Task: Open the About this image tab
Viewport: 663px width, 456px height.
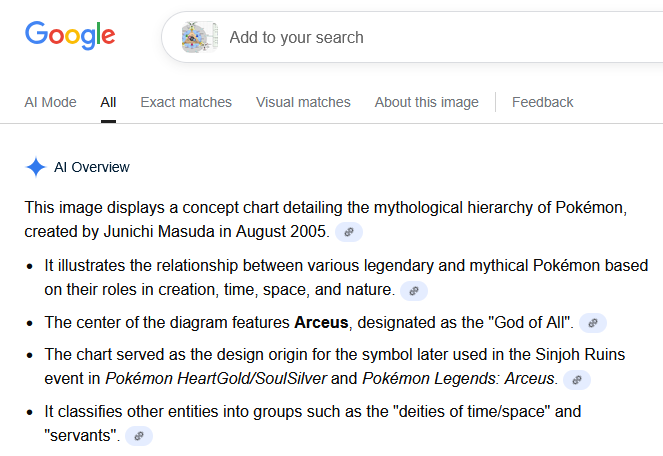Action: (427, 102)
